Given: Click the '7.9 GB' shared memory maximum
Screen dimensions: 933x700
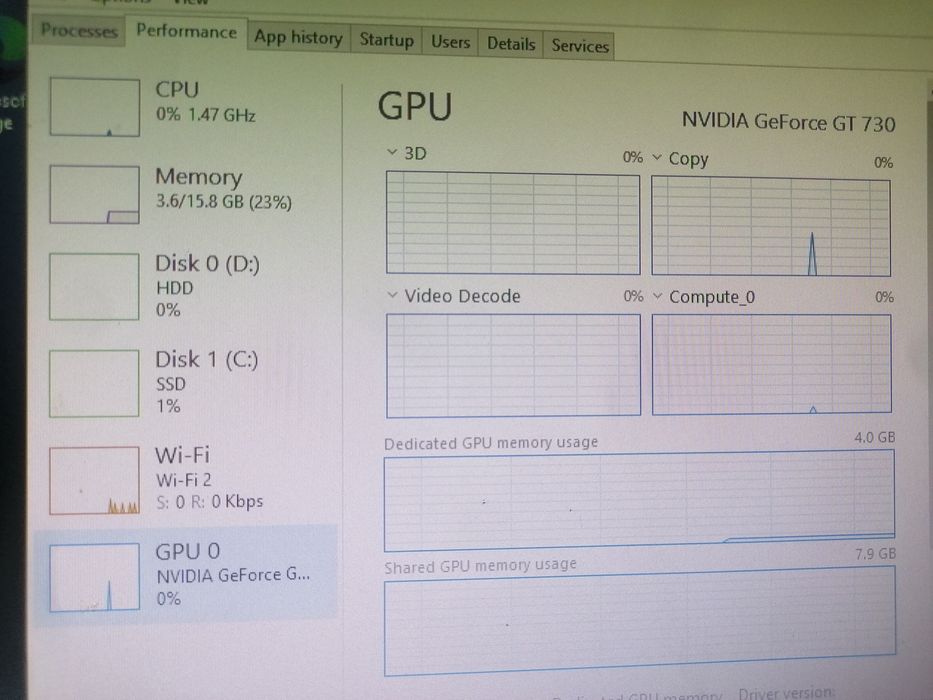Looking at the screenshot, I should click(x=875, y=554).
